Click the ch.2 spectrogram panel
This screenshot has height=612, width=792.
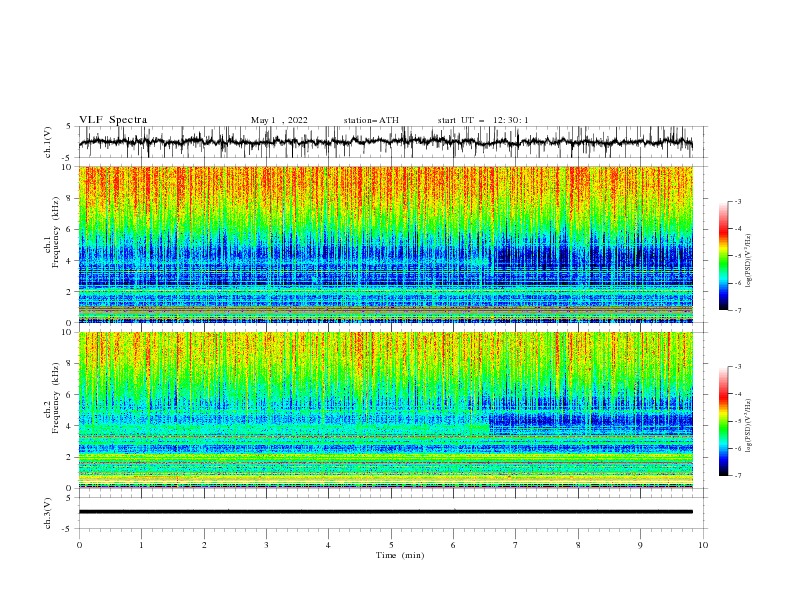coord(385,410)
